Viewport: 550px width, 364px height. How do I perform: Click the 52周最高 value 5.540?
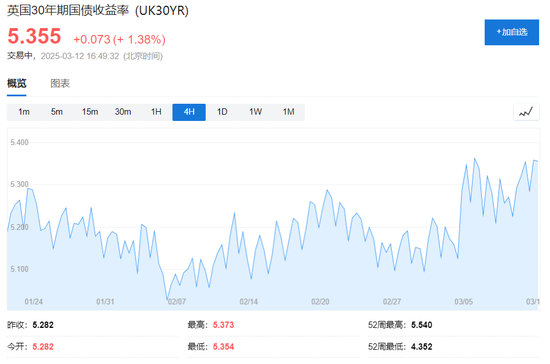[422, 325]
